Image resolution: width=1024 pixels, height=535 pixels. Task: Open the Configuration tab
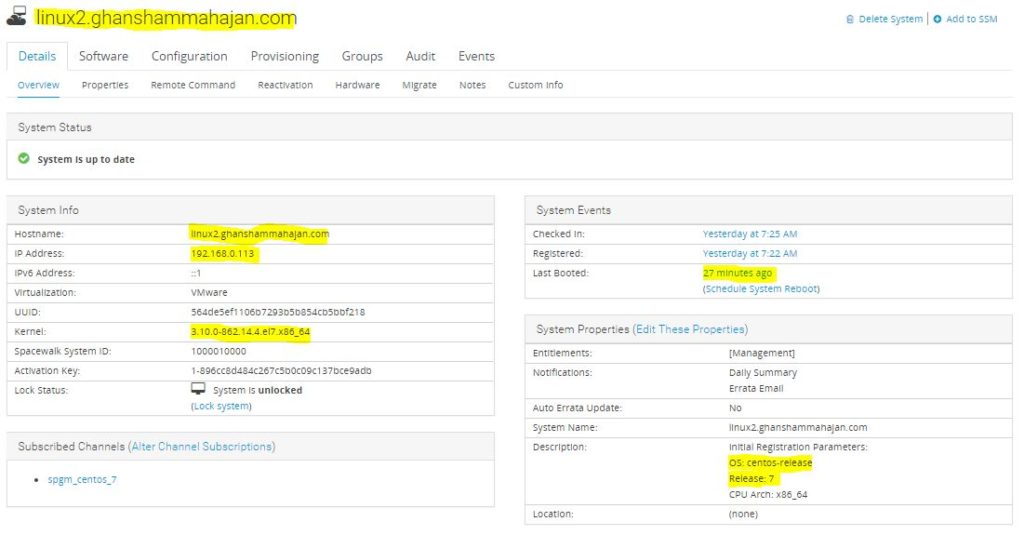pos(189,56)
